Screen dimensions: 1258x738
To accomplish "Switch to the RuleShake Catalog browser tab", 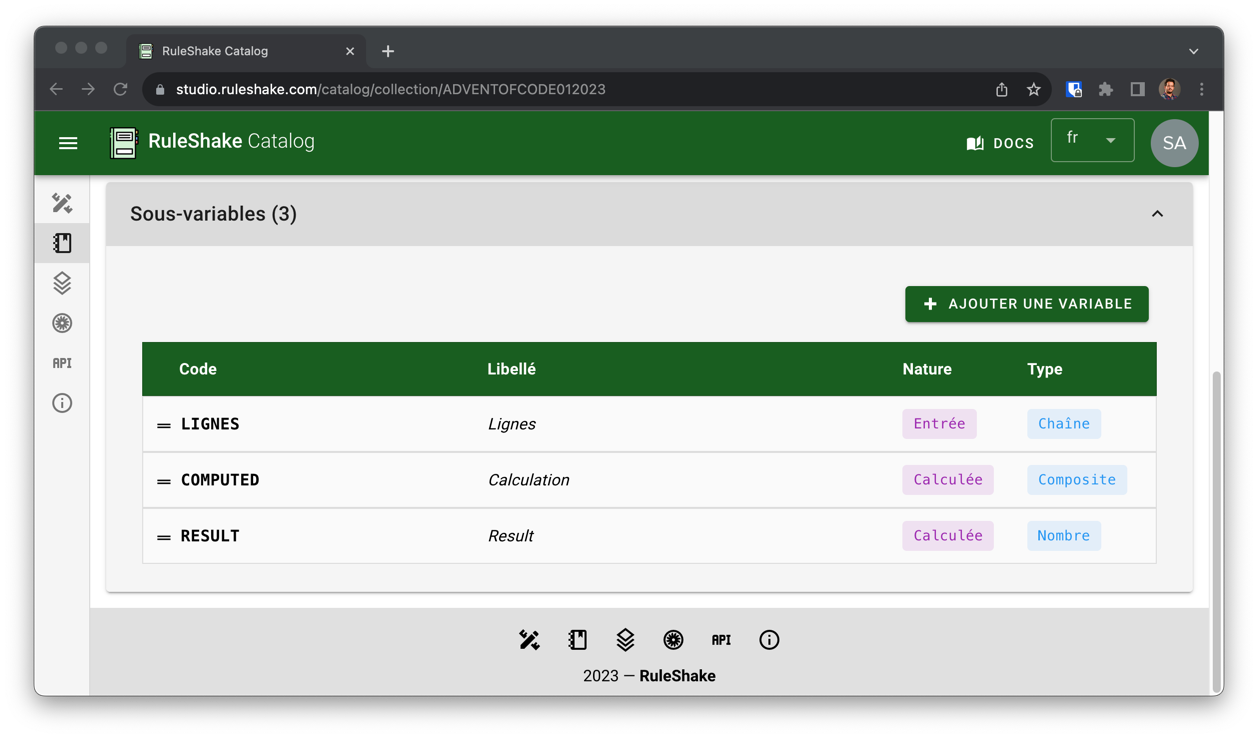I will [x=240, y=51].
